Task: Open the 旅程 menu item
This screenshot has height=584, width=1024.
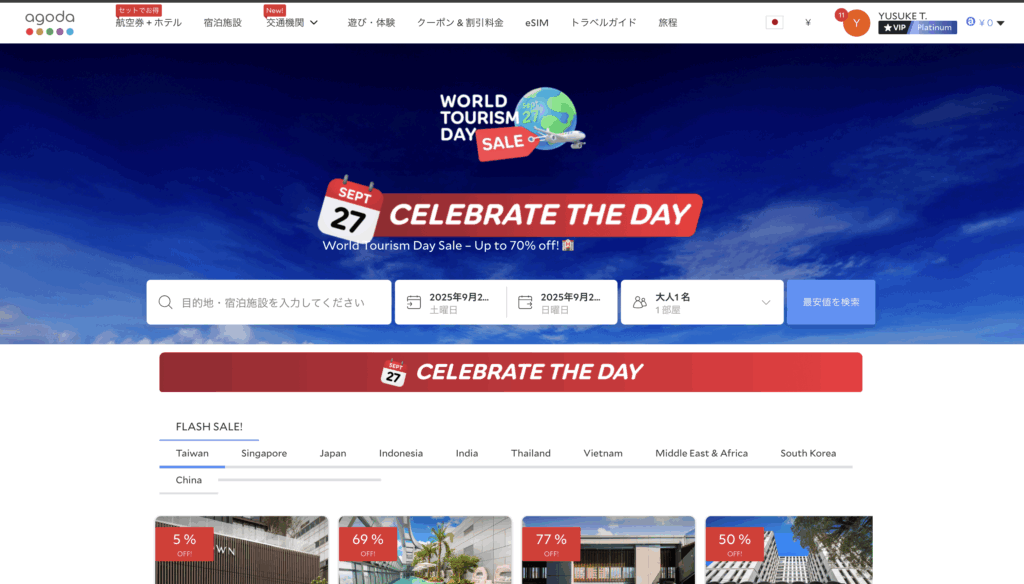Action: pos(667,22)
